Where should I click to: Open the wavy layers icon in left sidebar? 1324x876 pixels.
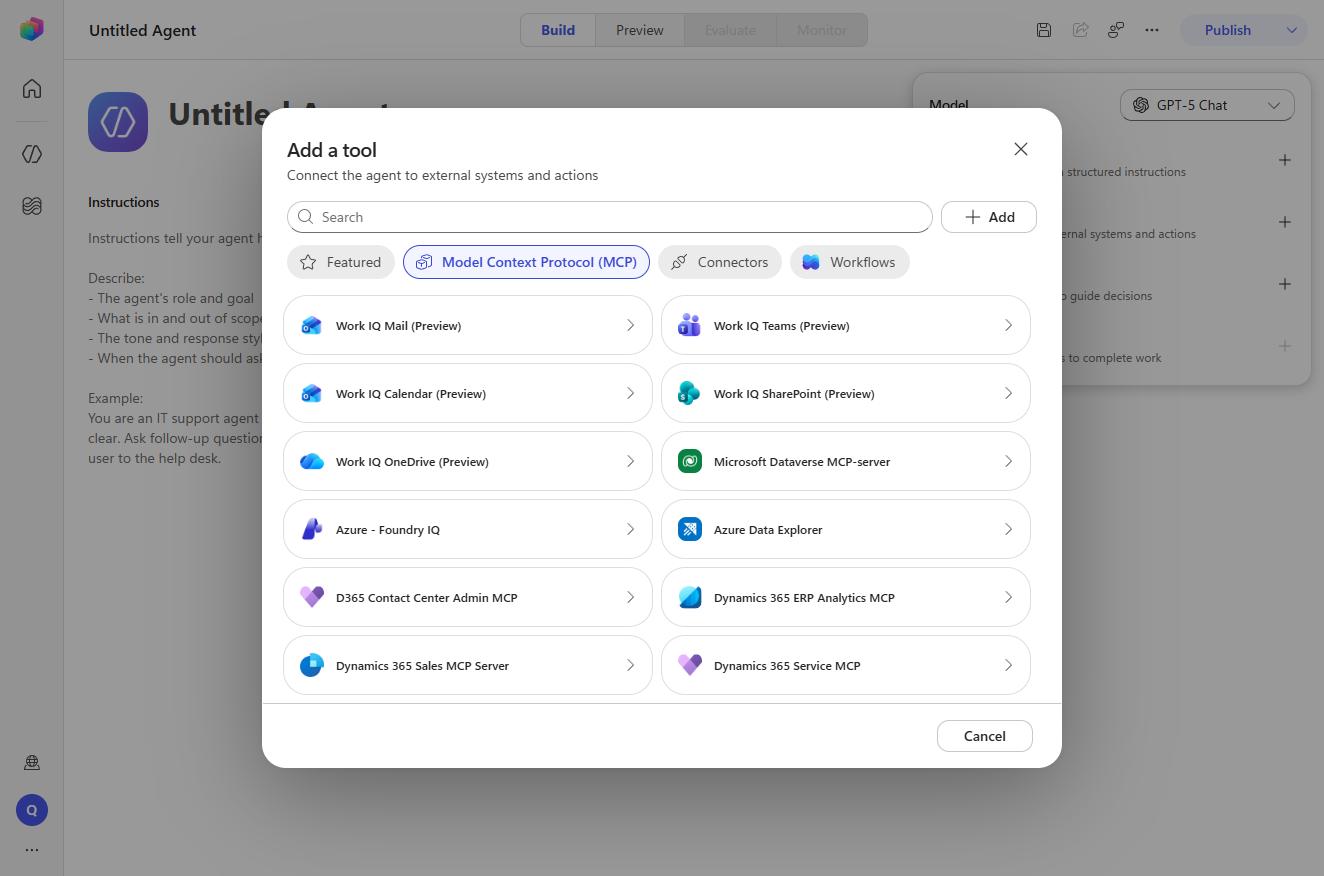coord(32,206)
